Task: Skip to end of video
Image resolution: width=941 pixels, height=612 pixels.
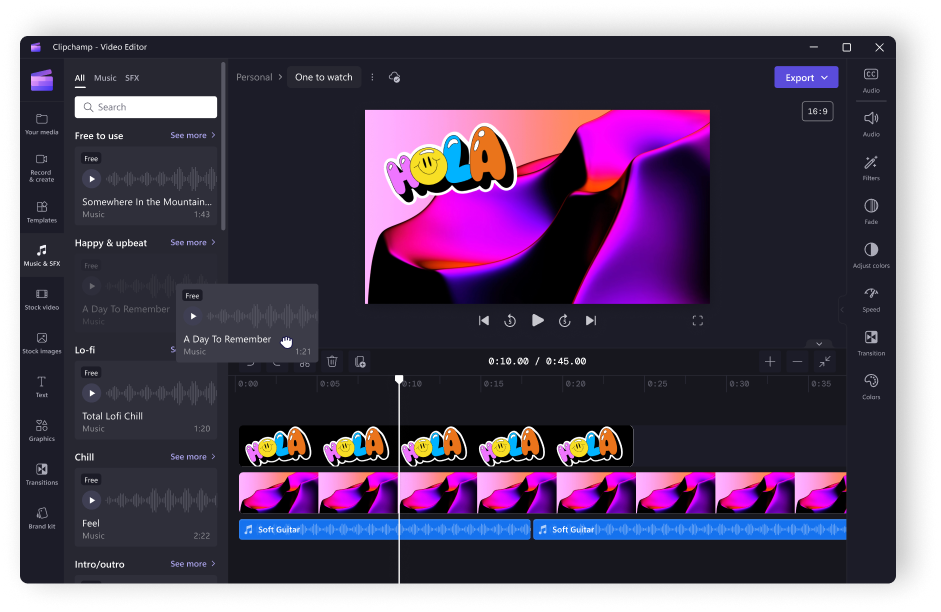Action: coord(591,321)
